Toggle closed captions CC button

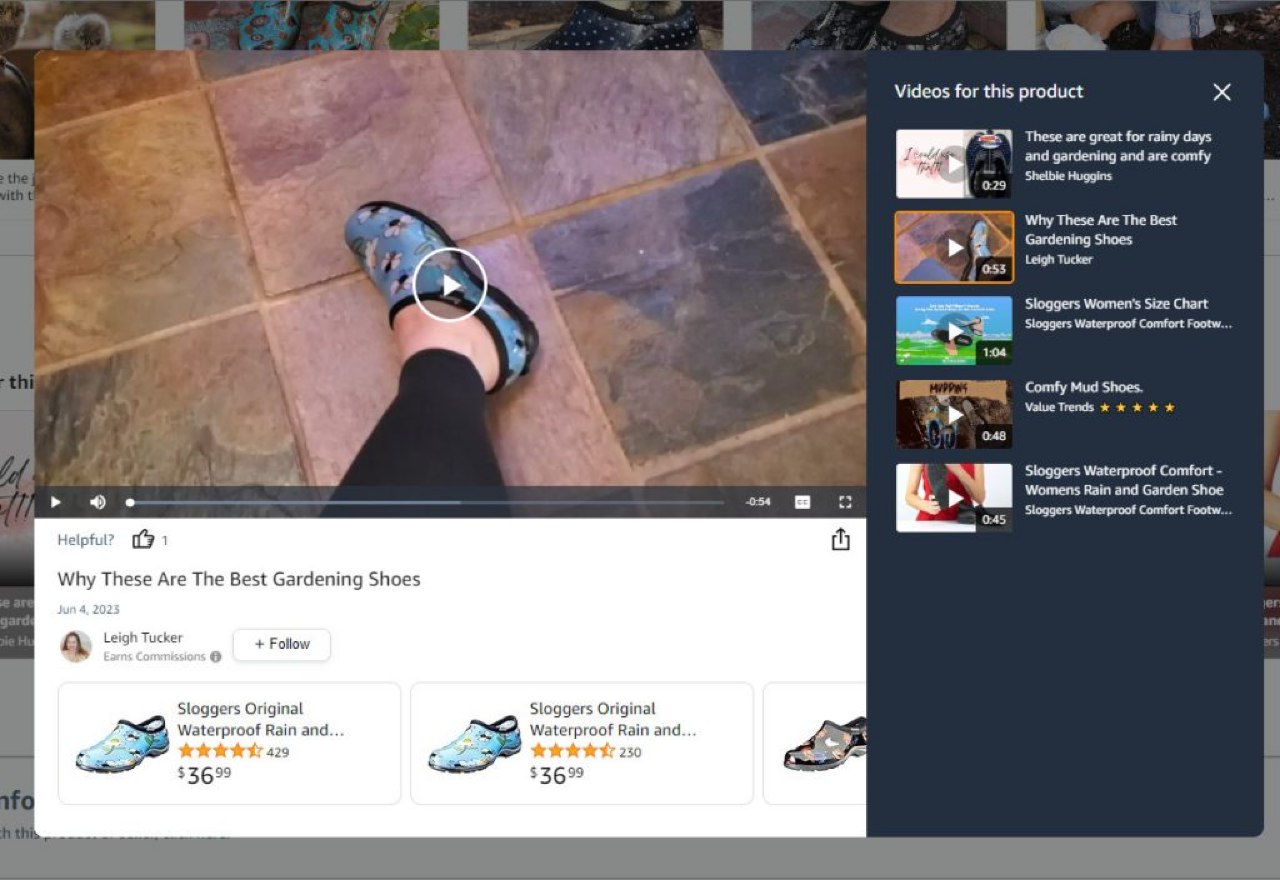pos(802,502)
